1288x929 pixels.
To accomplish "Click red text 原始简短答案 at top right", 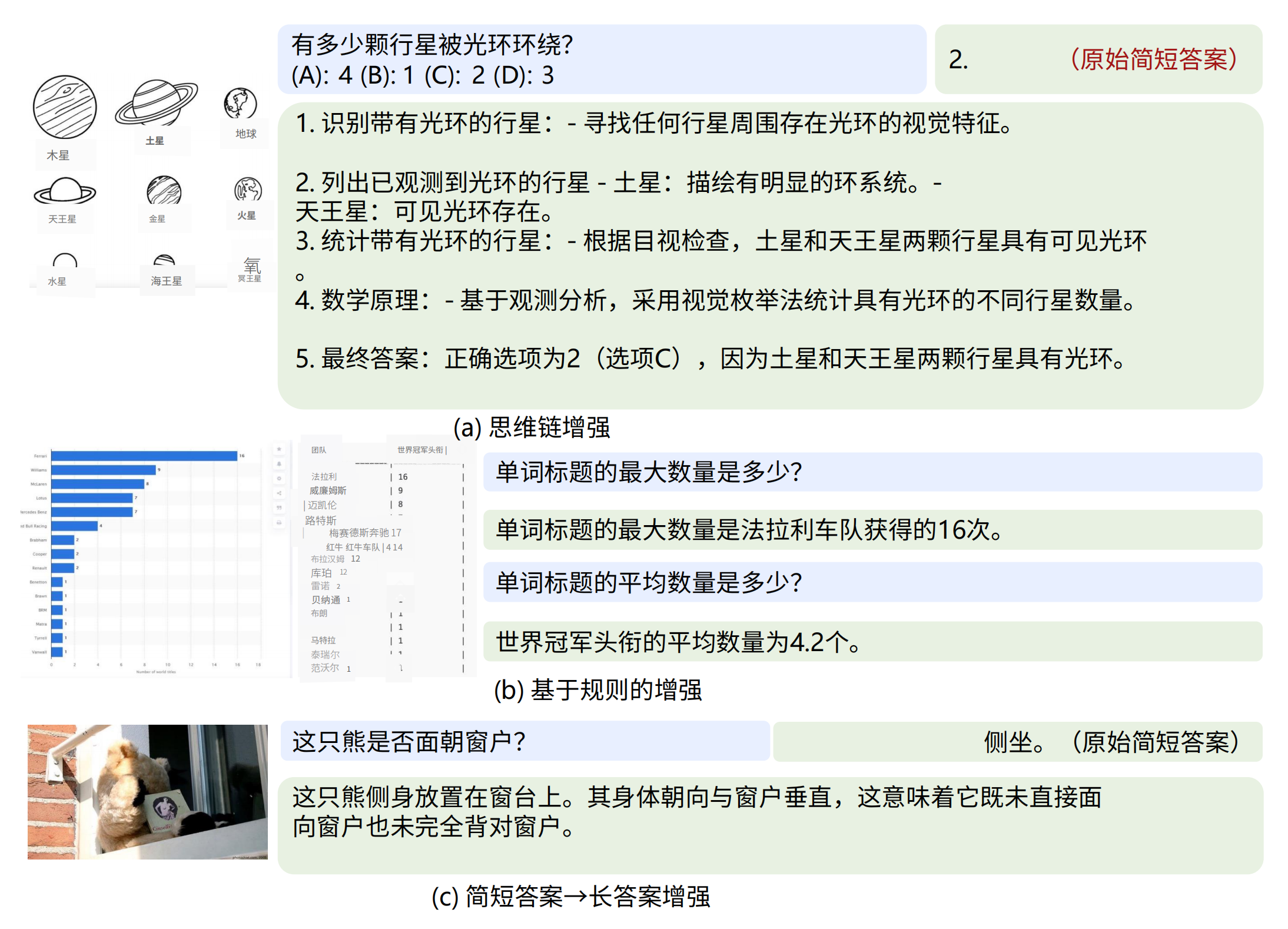I will point(1153,59).
